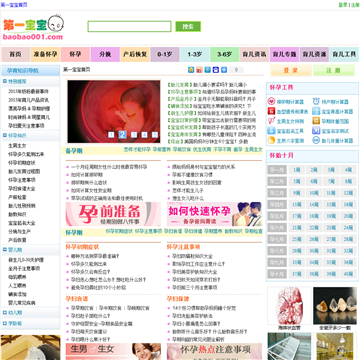Image resolution: width=360 pixels, height=360 pixels.
Task: Open the 宝宝起名工具 icon
Action: click(x=271, y=131)
